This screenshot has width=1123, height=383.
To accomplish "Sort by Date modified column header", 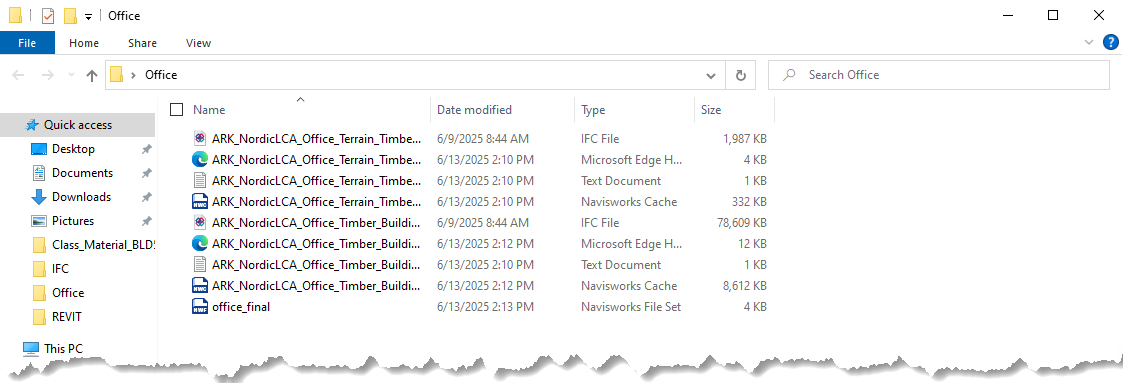I will tap(475, 110).
